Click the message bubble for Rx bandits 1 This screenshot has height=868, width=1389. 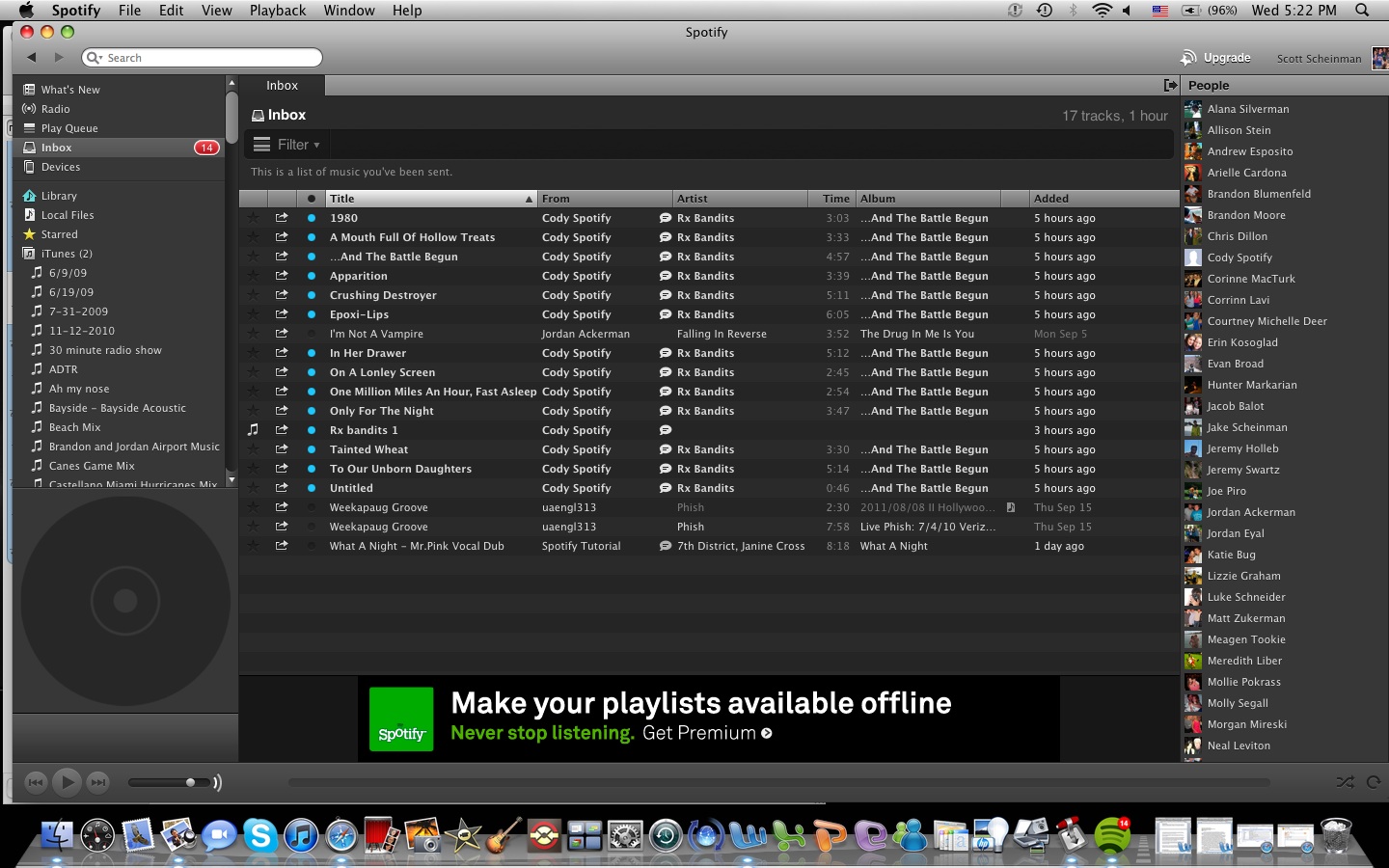(666, 430)
